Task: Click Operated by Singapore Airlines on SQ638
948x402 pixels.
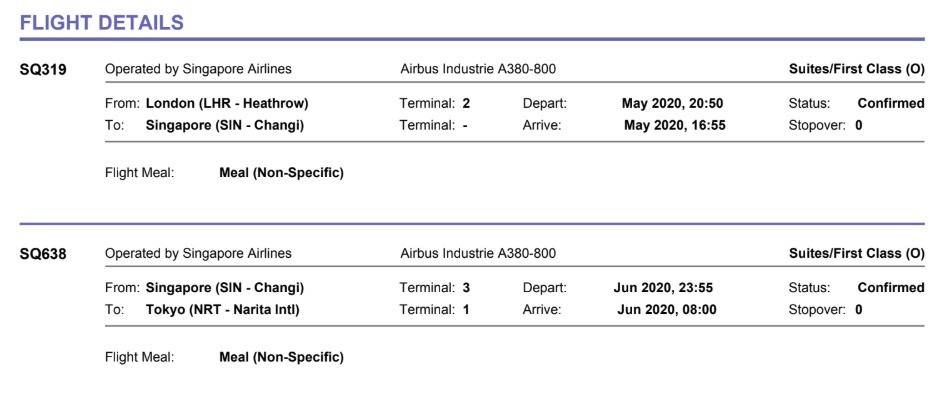Action: [x=198, y=253]
